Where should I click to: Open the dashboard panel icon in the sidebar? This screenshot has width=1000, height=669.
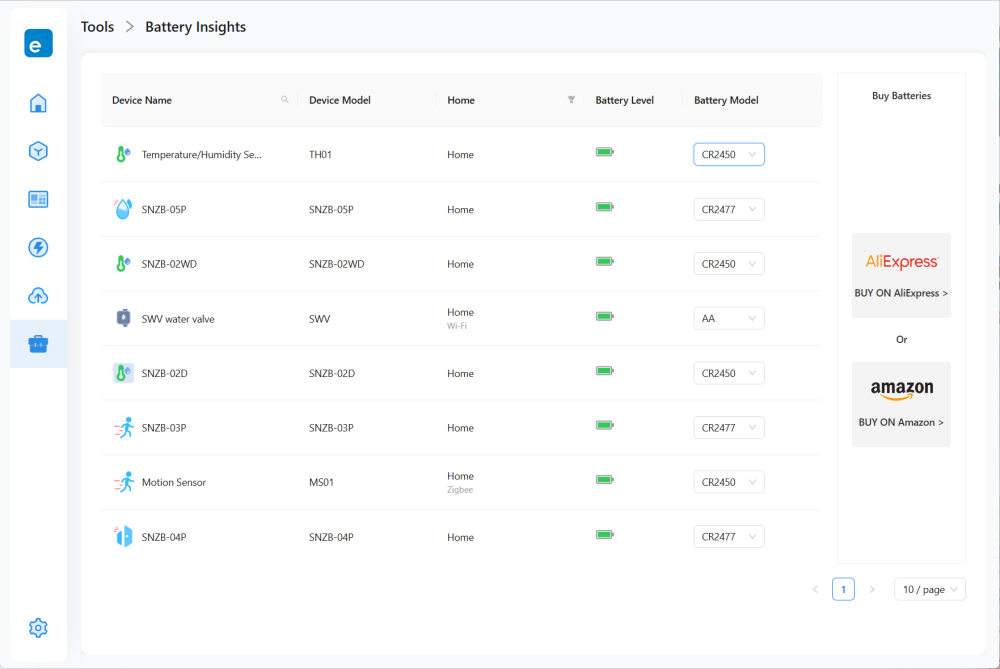(x=38, y=199)
